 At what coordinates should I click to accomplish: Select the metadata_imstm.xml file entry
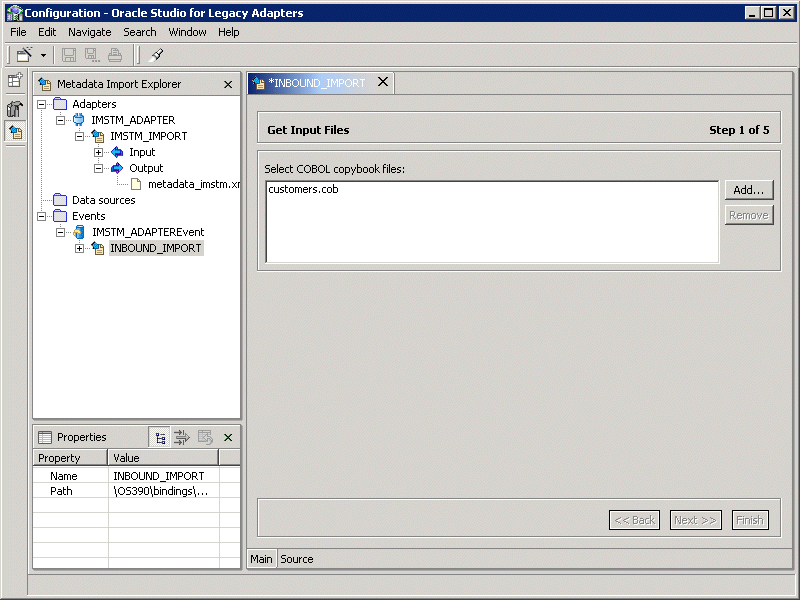click(194, 184)
